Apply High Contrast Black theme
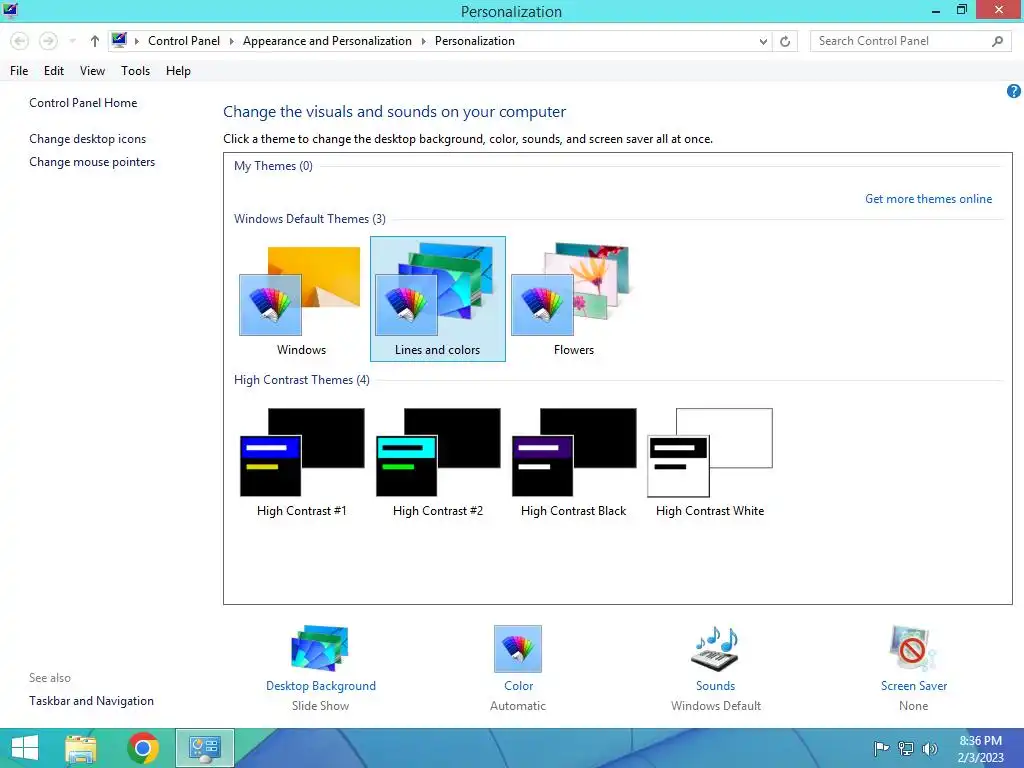1024x768 pixels. tap(573, 462)
